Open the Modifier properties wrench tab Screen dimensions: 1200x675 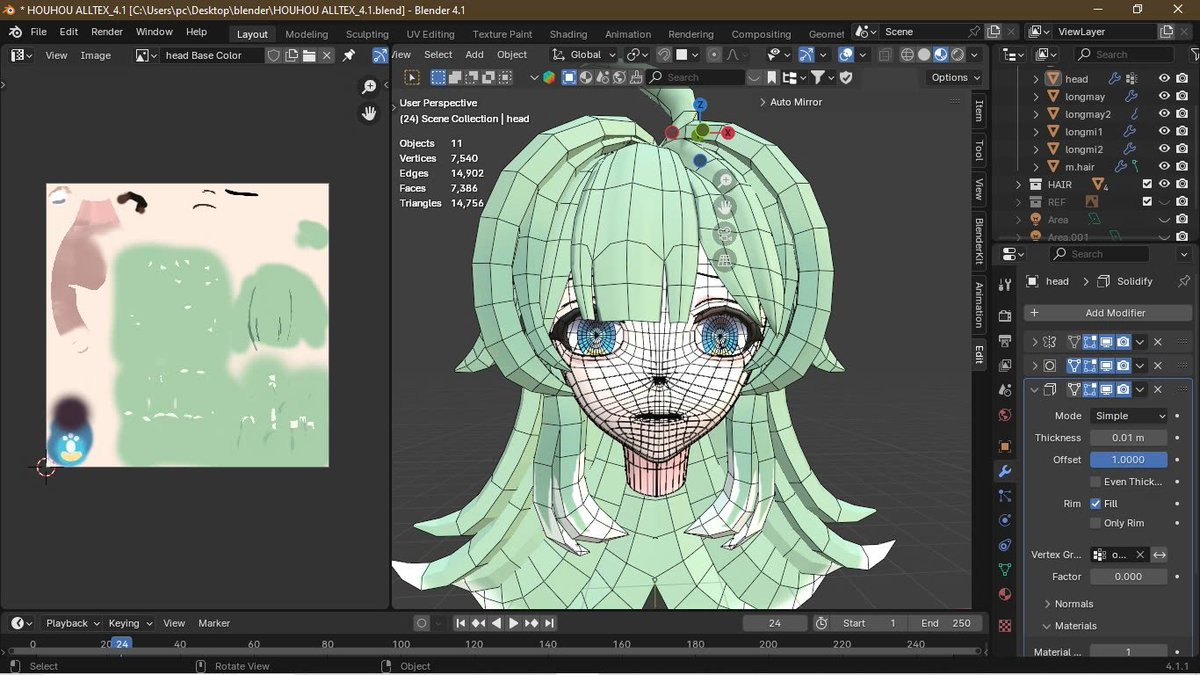click(1005, 471)
